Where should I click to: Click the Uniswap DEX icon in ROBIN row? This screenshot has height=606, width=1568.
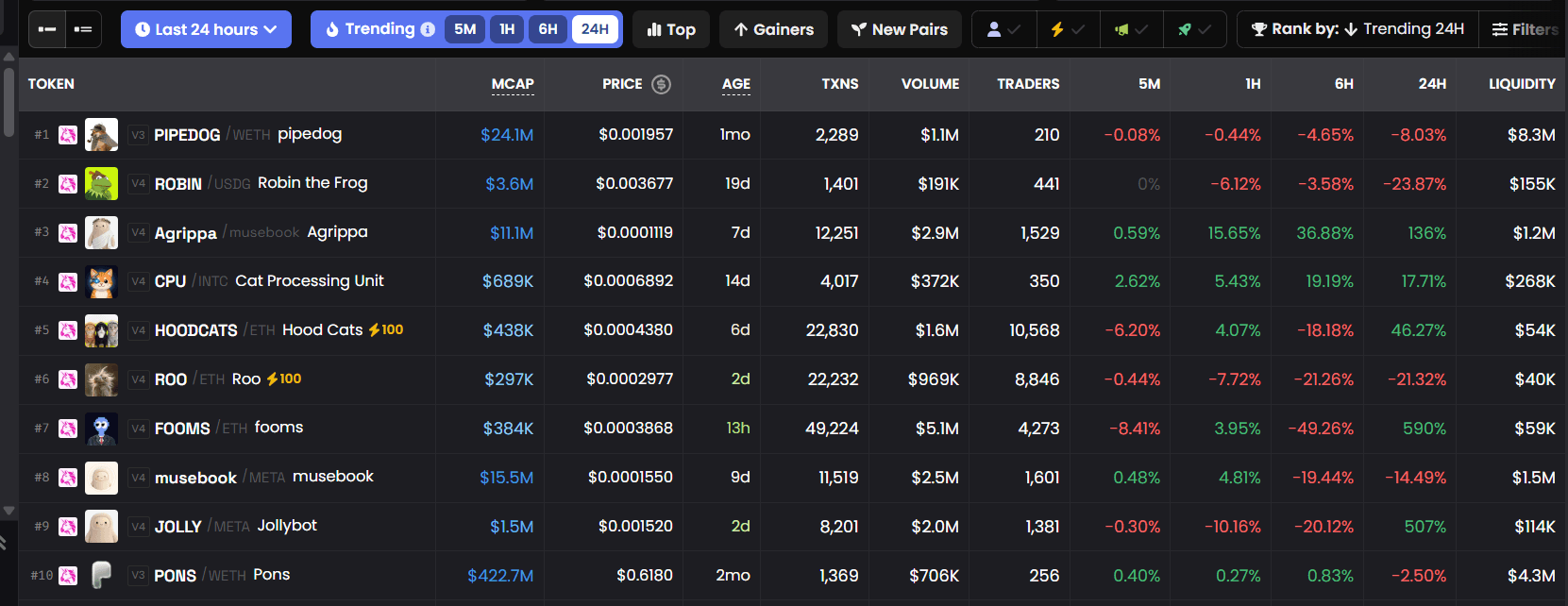pyautogui.click(x=68, y=184)
